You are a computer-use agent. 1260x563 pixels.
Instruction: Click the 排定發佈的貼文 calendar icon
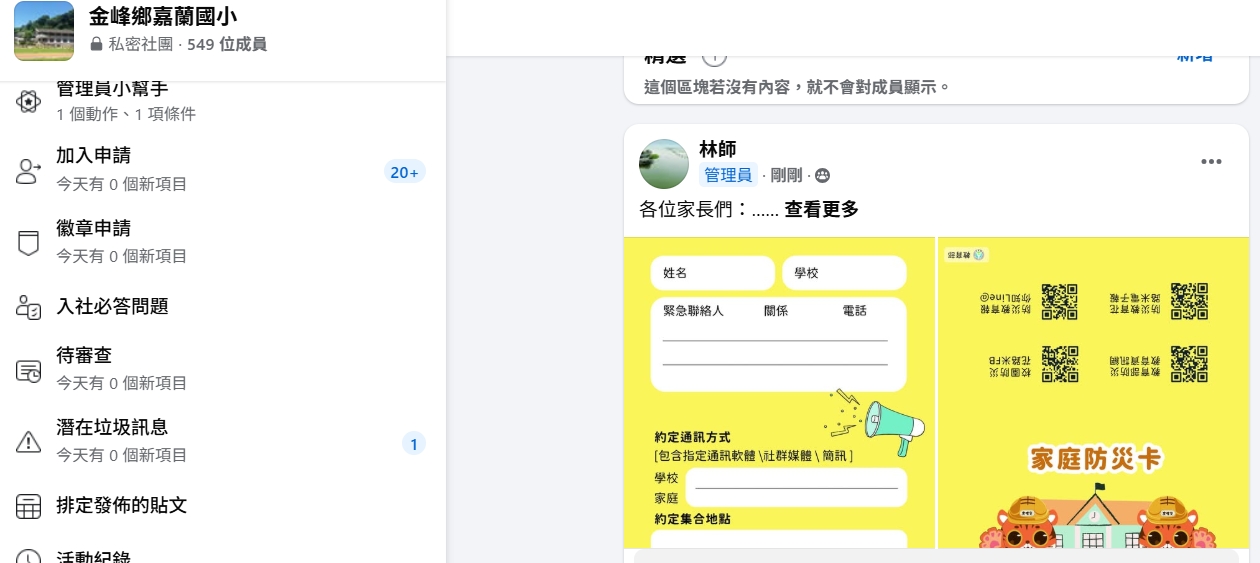pos(28,506)
